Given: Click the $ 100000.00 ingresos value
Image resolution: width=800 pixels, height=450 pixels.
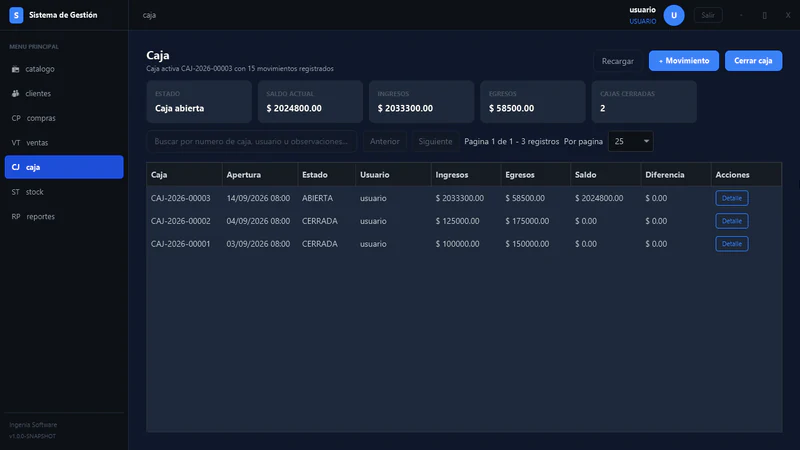Looking at the screenshot, I should 457,244.
